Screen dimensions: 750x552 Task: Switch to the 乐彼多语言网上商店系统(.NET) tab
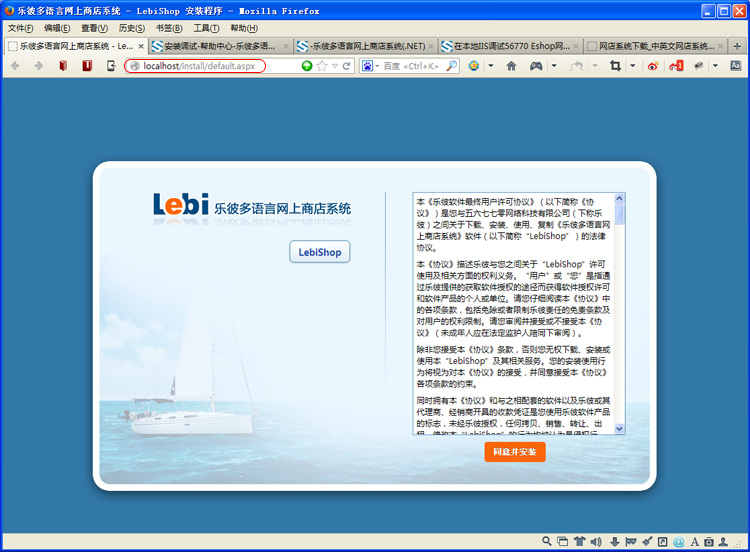point(365,46)
